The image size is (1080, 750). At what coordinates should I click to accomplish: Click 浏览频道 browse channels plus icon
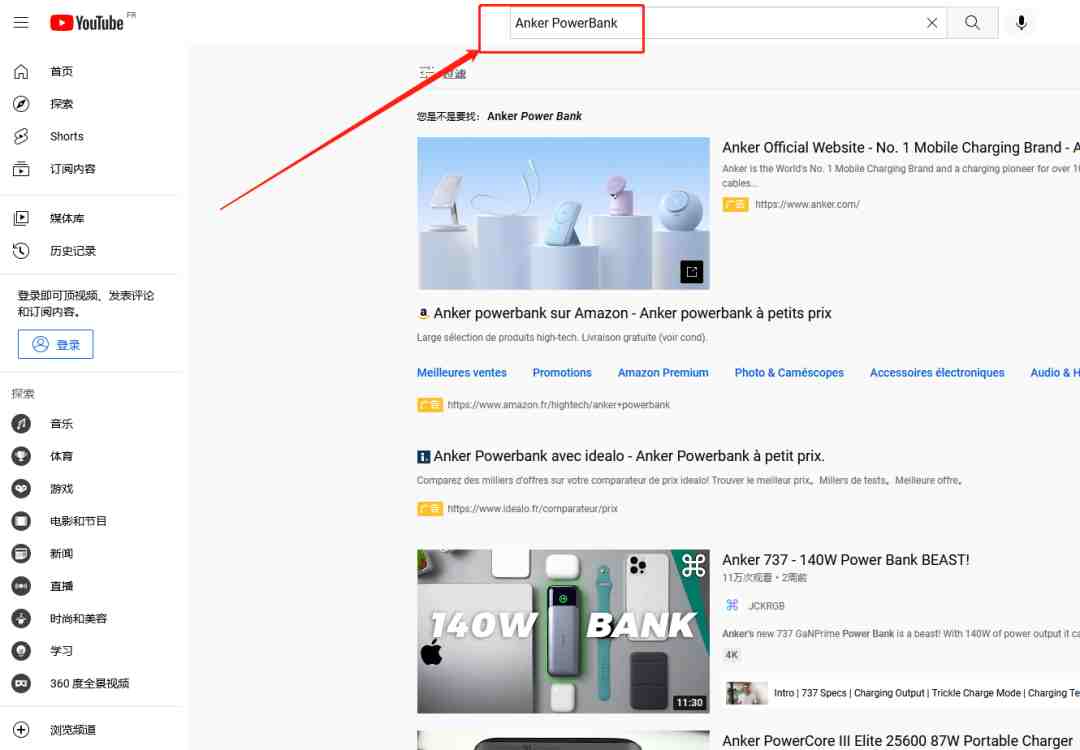(x=21, y=729)
